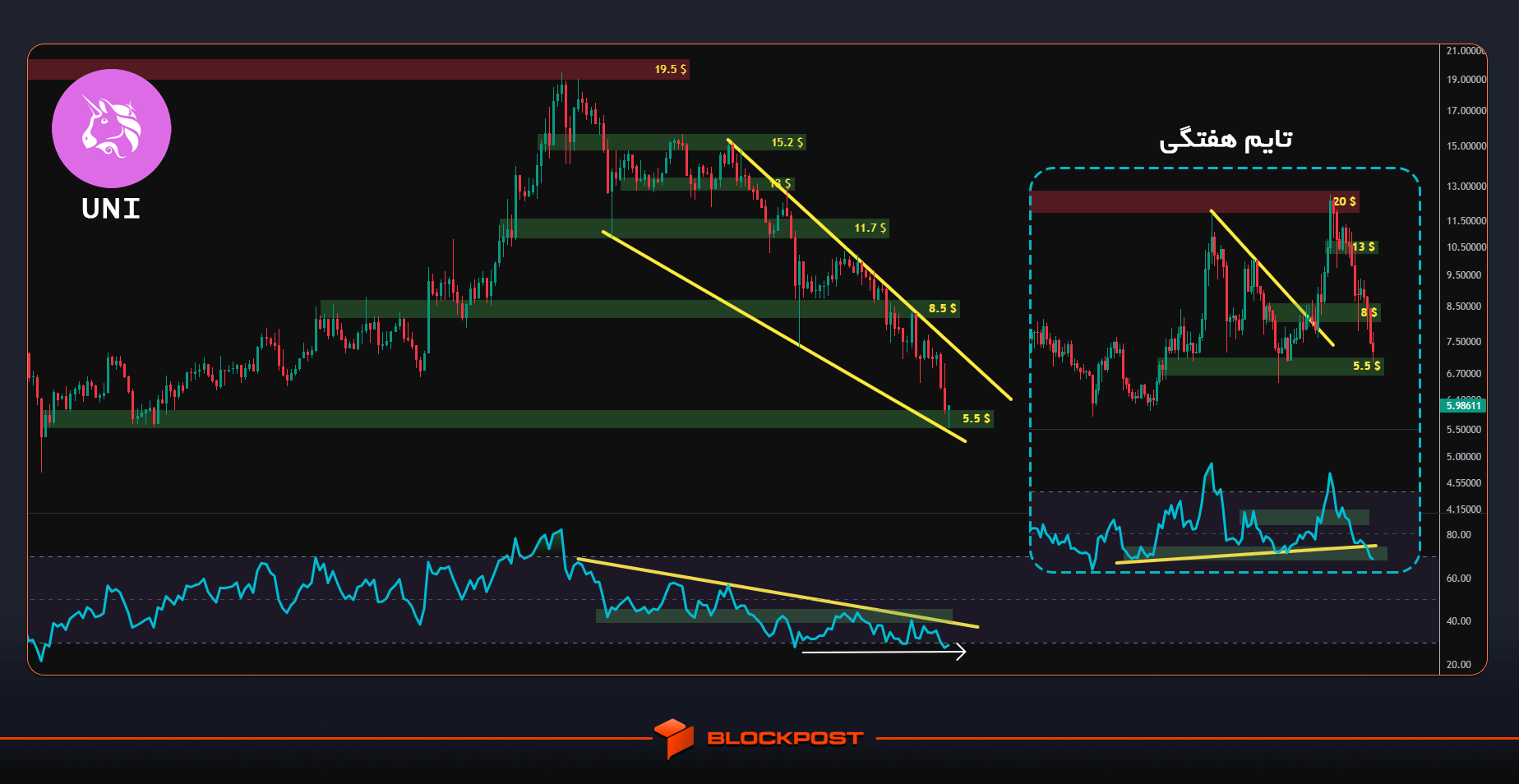Screen dimensions: 1519x784
Task: Select the 8.5 $ support label
Action: (x=943, y=308)
